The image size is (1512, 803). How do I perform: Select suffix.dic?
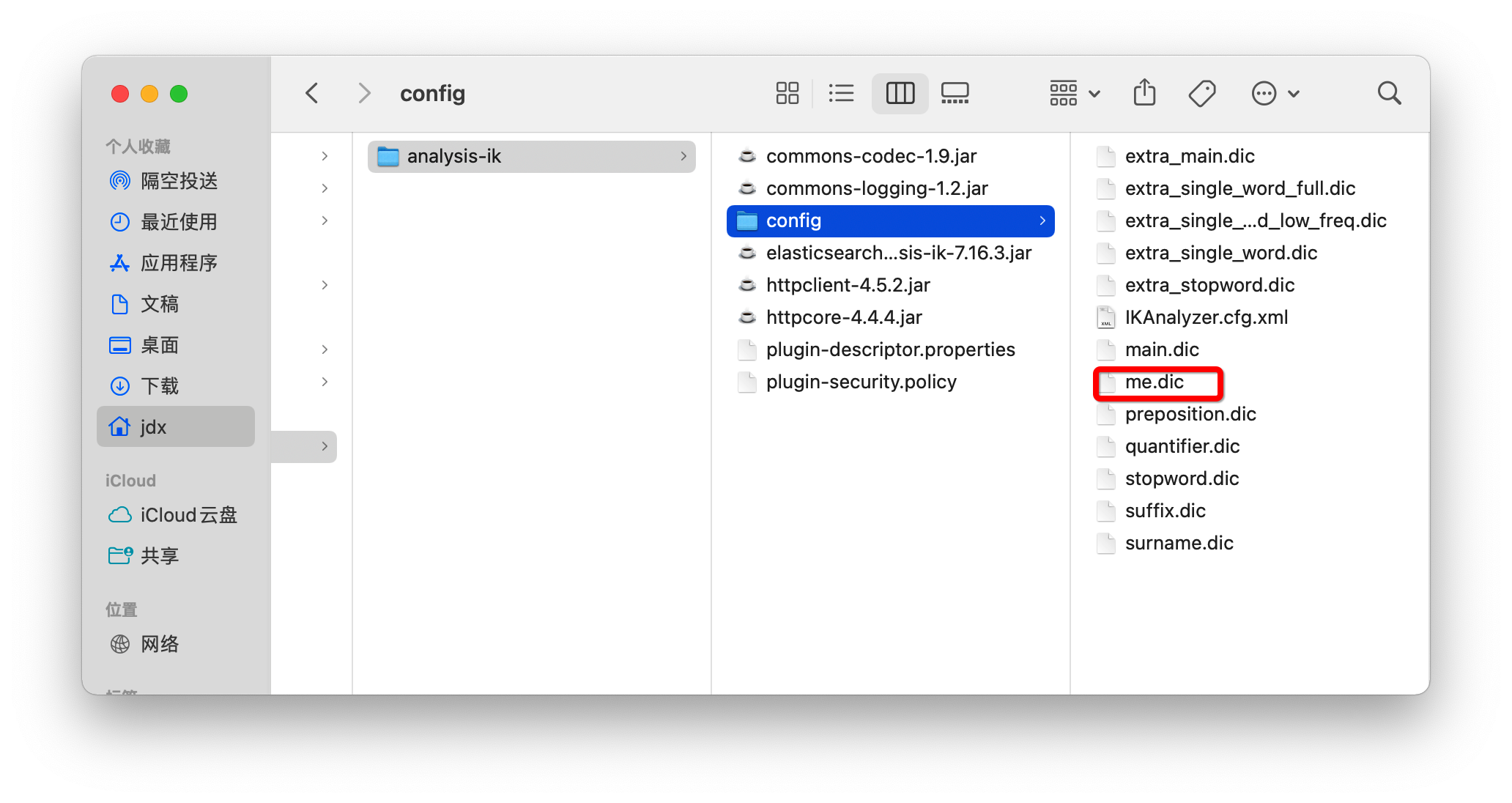pyautogui.click(x=1250, y=511)
